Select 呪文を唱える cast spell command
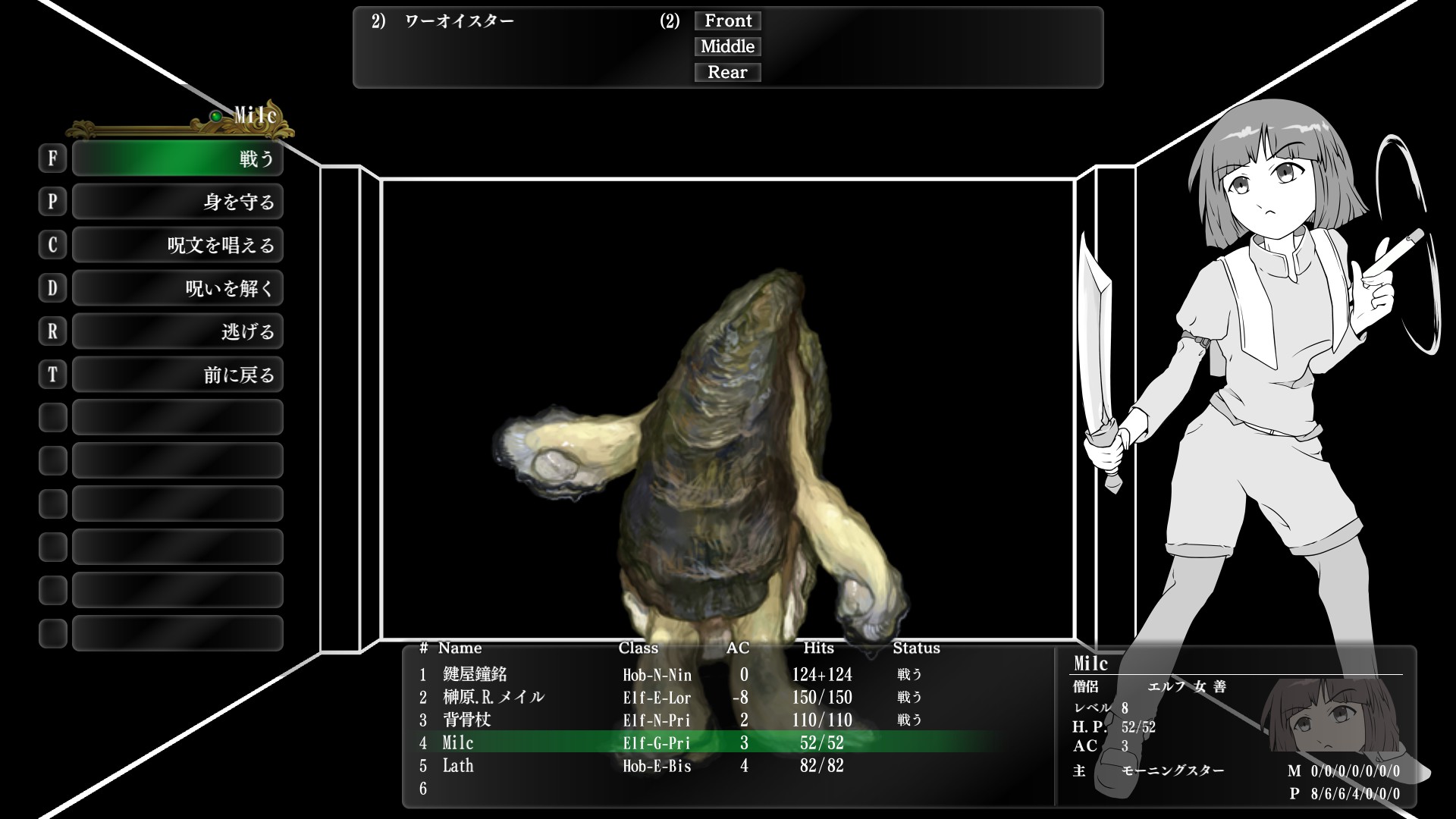This screenshot has width=1456, height=819. tap(177, 245)
